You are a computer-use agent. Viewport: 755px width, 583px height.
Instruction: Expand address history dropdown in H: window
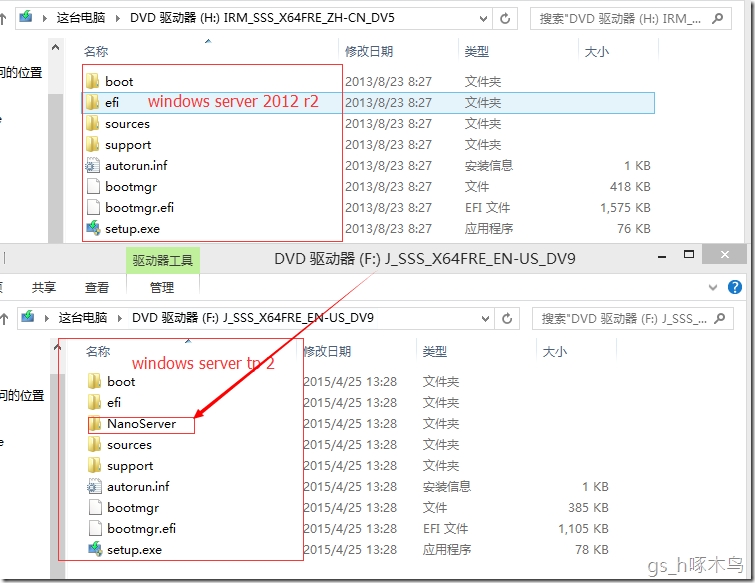483,18
